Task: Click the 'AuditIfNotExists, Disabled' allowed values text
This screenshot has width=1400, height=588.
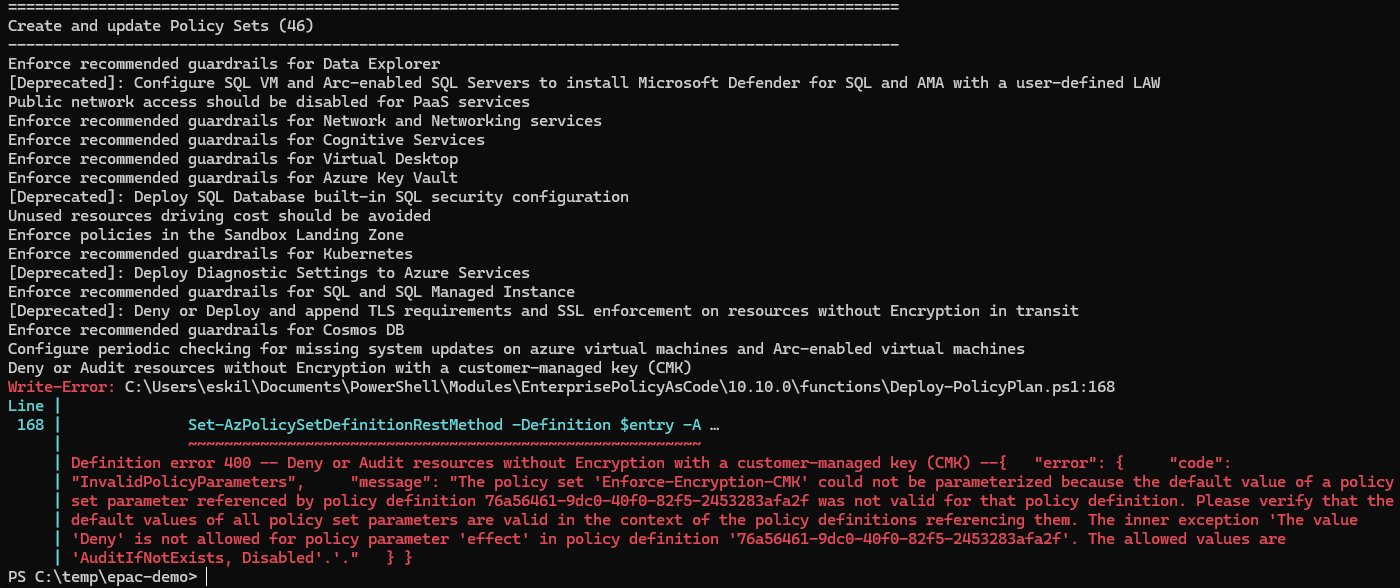Action: (x=197, y=558)
